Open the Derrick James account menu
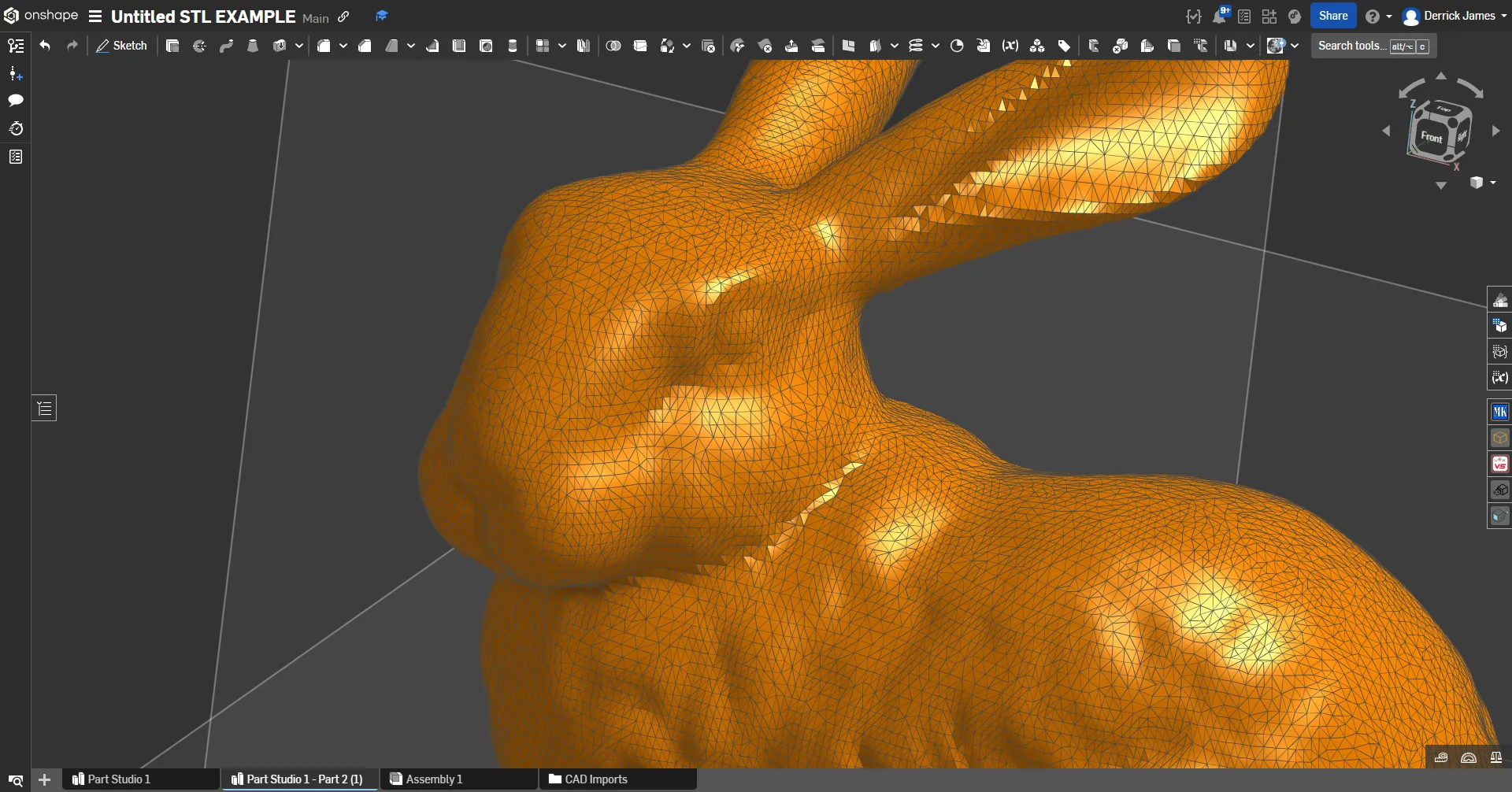1512x792 pixels. [1454, 16]
